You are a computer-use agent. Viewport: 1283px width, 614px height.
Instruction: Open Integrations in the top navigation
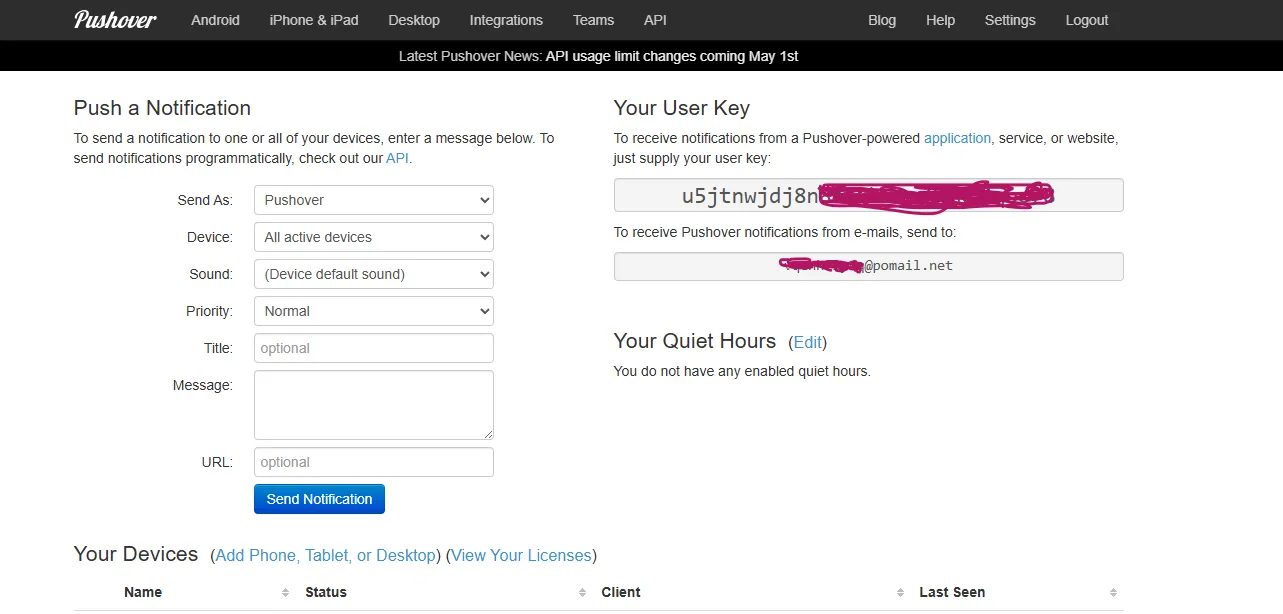(x=506, y=20)
